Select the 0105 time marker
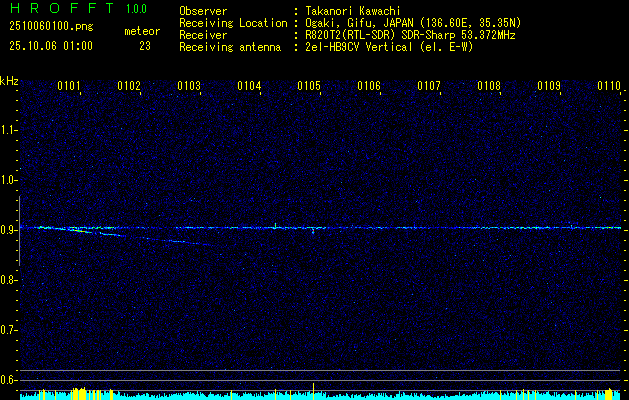Image resolution: width=629 pixels, height=400 pixels. pyautogui.click(x=309, y=86)
